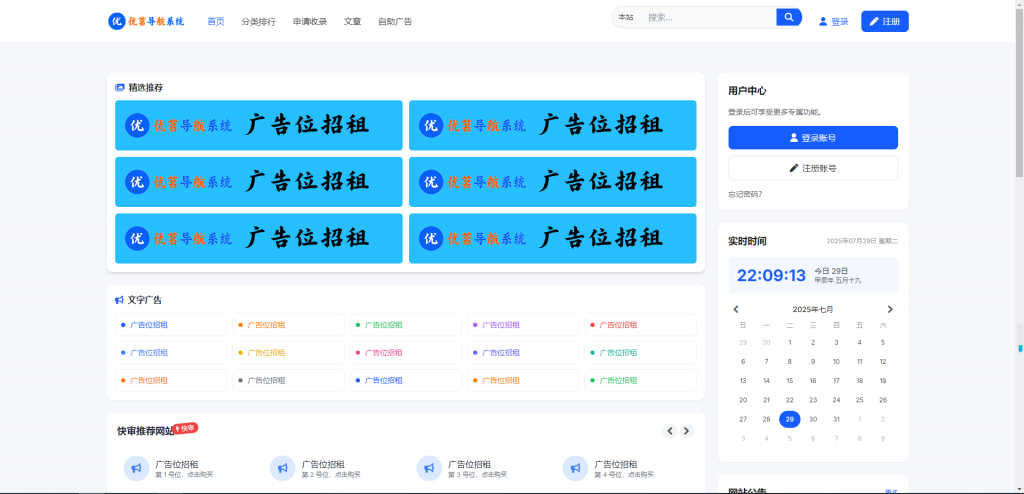Image resolution: width=1024 pixels, height=494 pixels.
Task: Open 申请收录 in the navigation bar
Action: pos(310,22)
